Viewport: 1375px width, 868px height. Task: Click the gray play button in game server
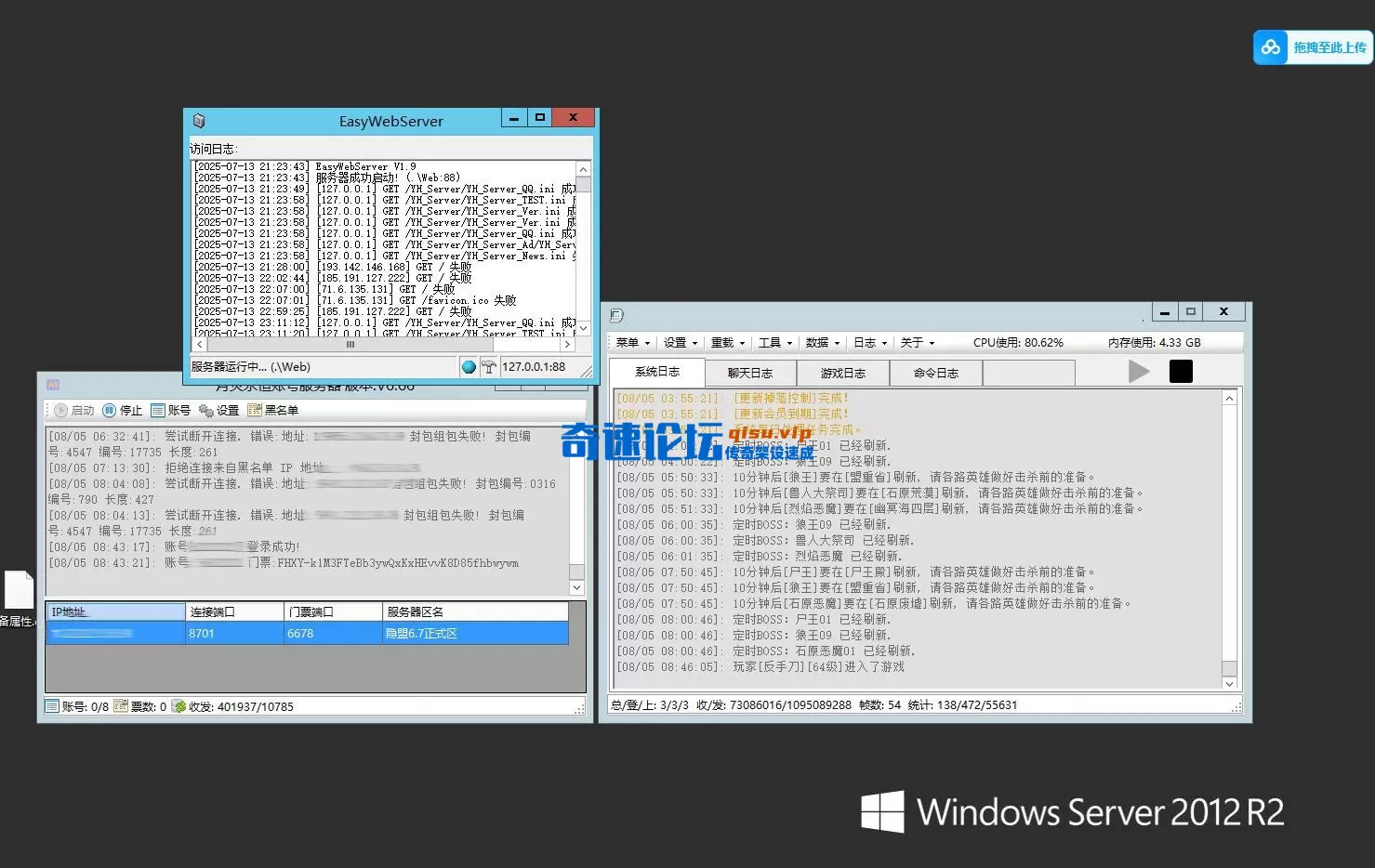(x=1139, y=372)
